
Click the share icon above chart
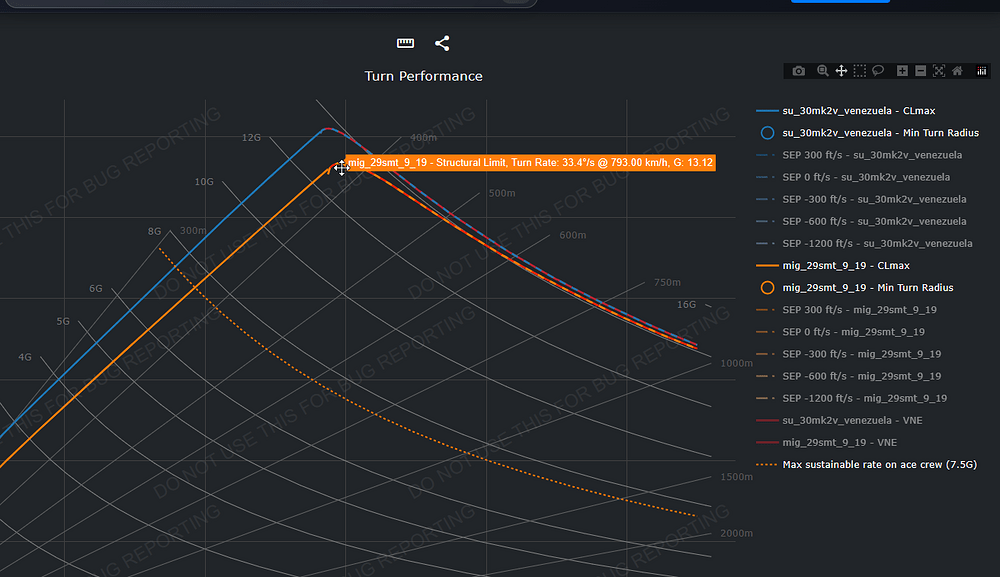tap(442, 43)
